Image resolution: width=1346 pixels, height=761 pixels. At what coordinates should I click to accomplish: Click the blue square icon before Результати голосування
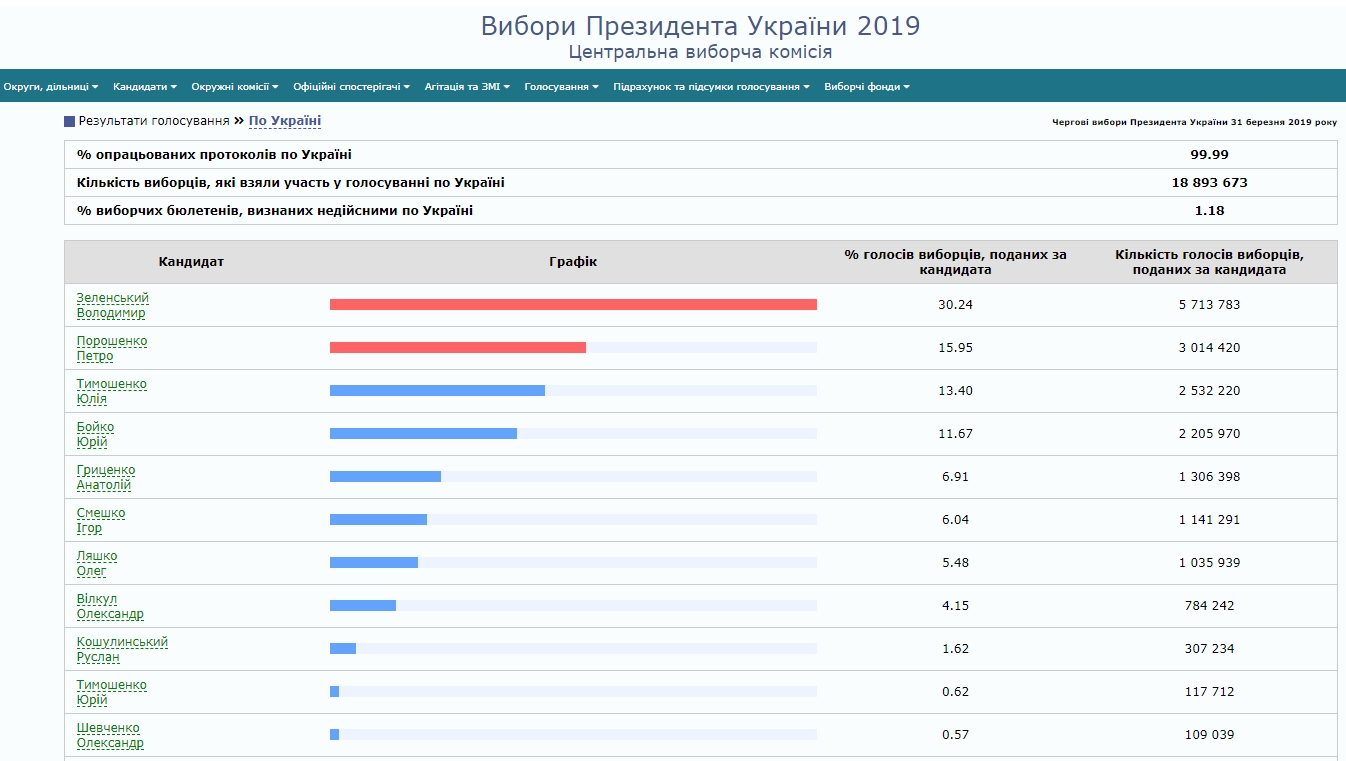70,122
